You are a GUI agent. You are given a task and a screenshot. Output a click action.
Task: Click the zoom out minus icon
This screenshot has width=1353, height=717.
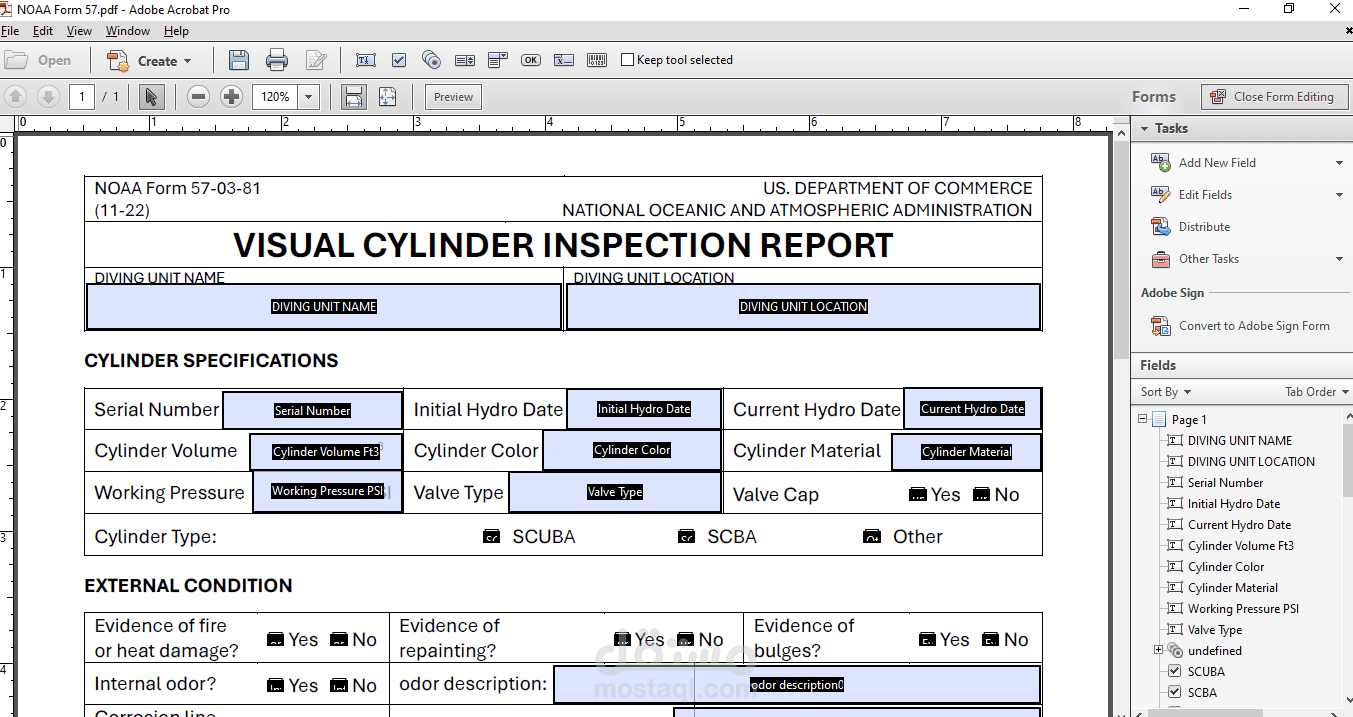[198, 97]
